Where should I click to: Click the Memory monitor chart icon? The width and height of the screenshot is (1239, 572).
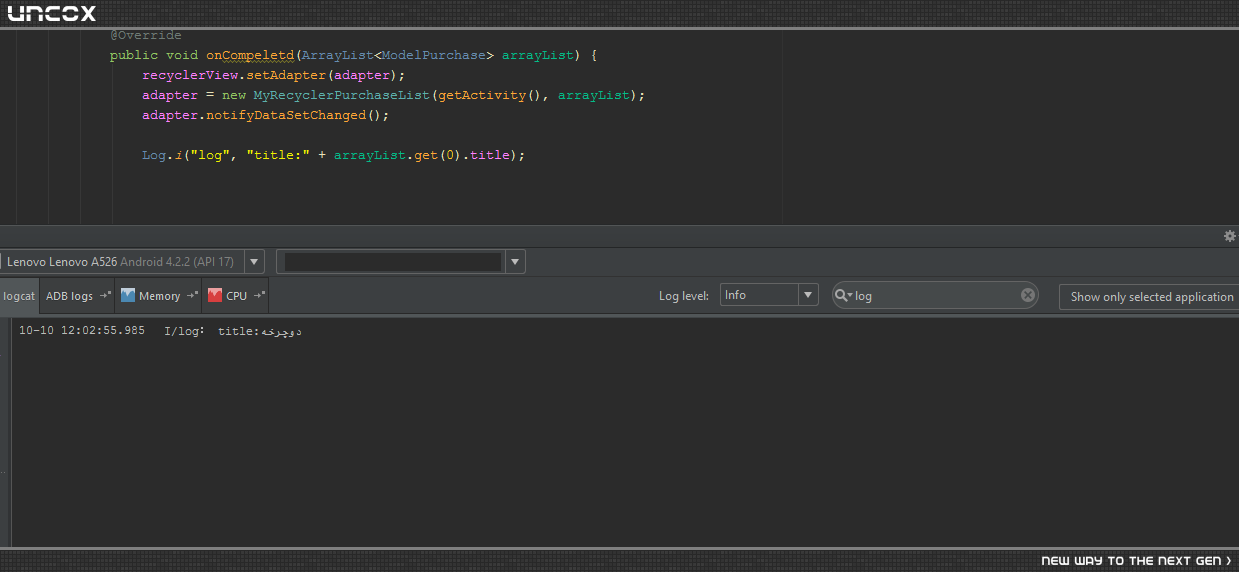point(128,295)
